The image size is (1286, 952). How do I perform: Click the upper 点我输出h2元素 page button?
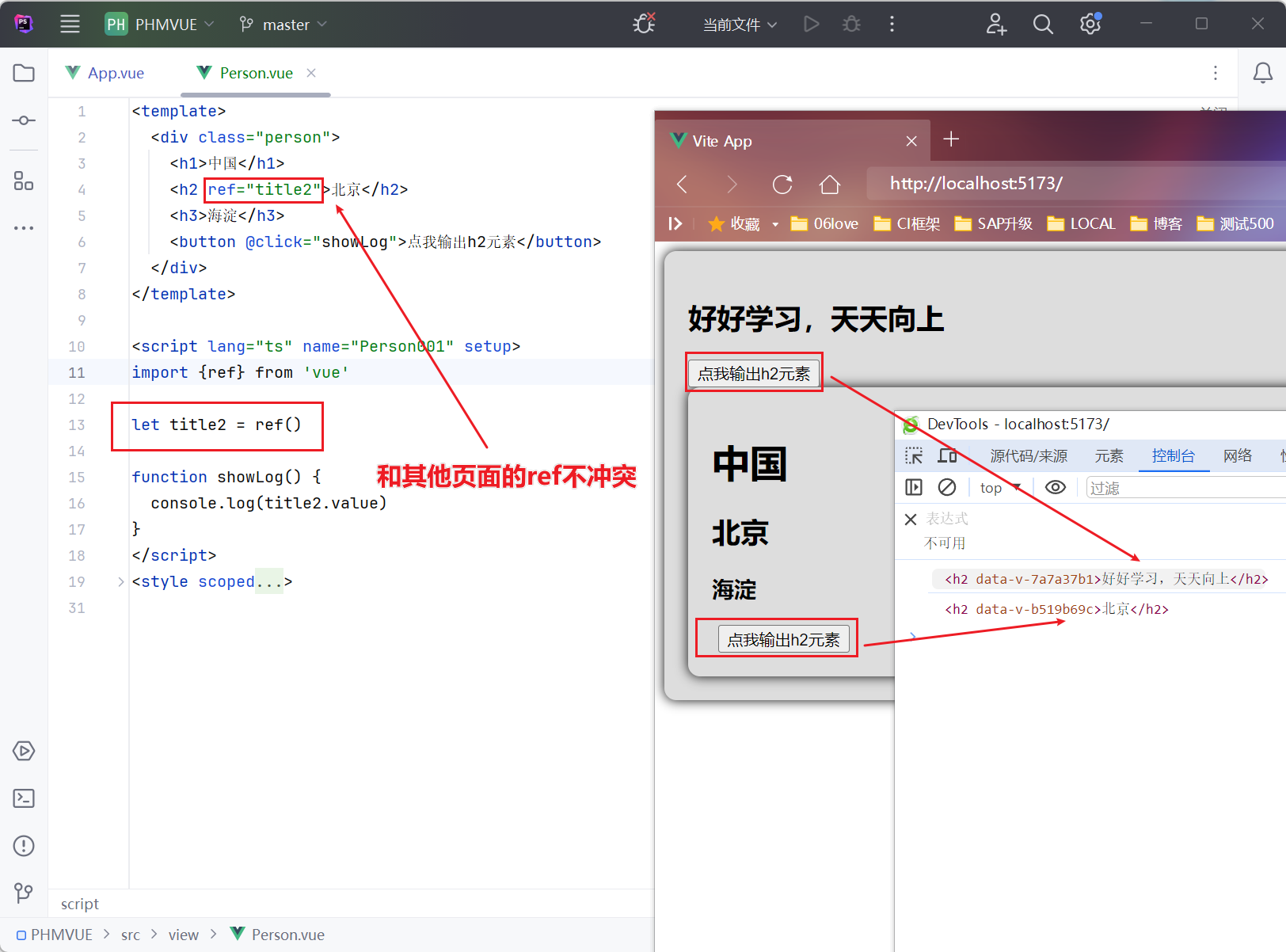click(754, 373)
